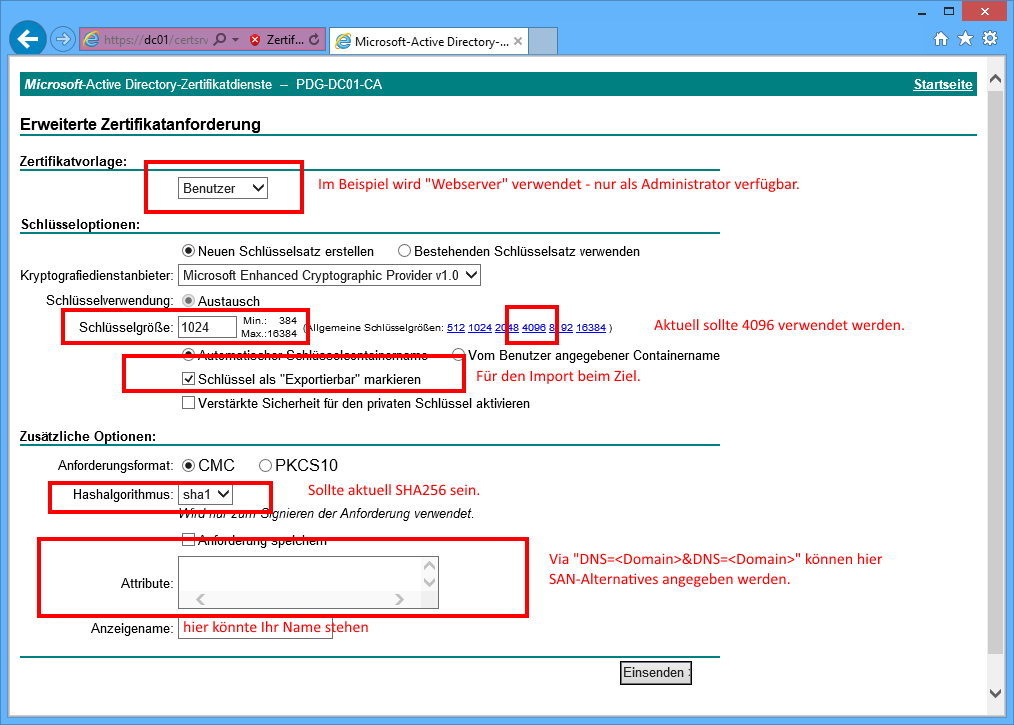Open the Hashalgorithmus sha1 dropdown
1014x725 pixels.
click(x=205, y=494)
